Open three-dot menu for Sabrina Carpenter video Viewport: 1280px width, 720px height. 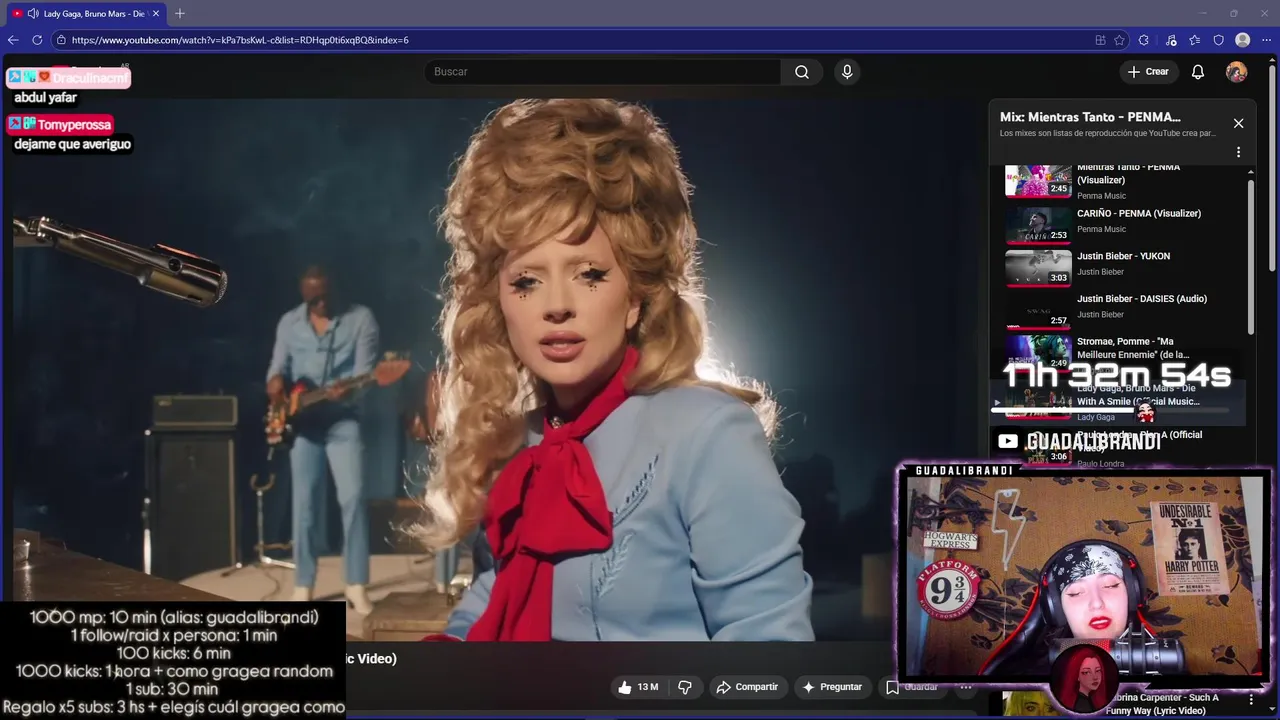tap(1251, 700)
